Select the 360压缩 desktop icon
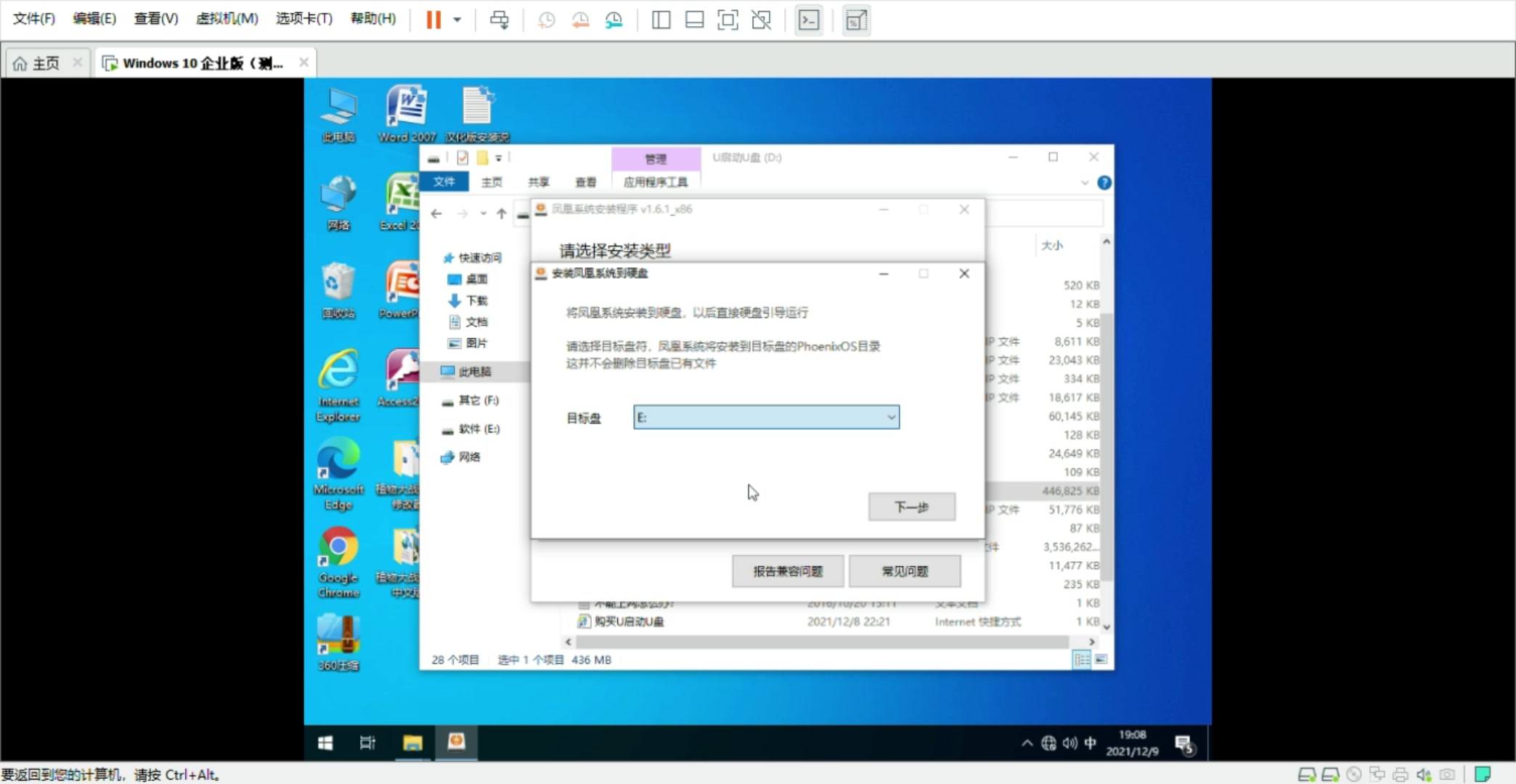1516x784 pixels. coord(338,642)
